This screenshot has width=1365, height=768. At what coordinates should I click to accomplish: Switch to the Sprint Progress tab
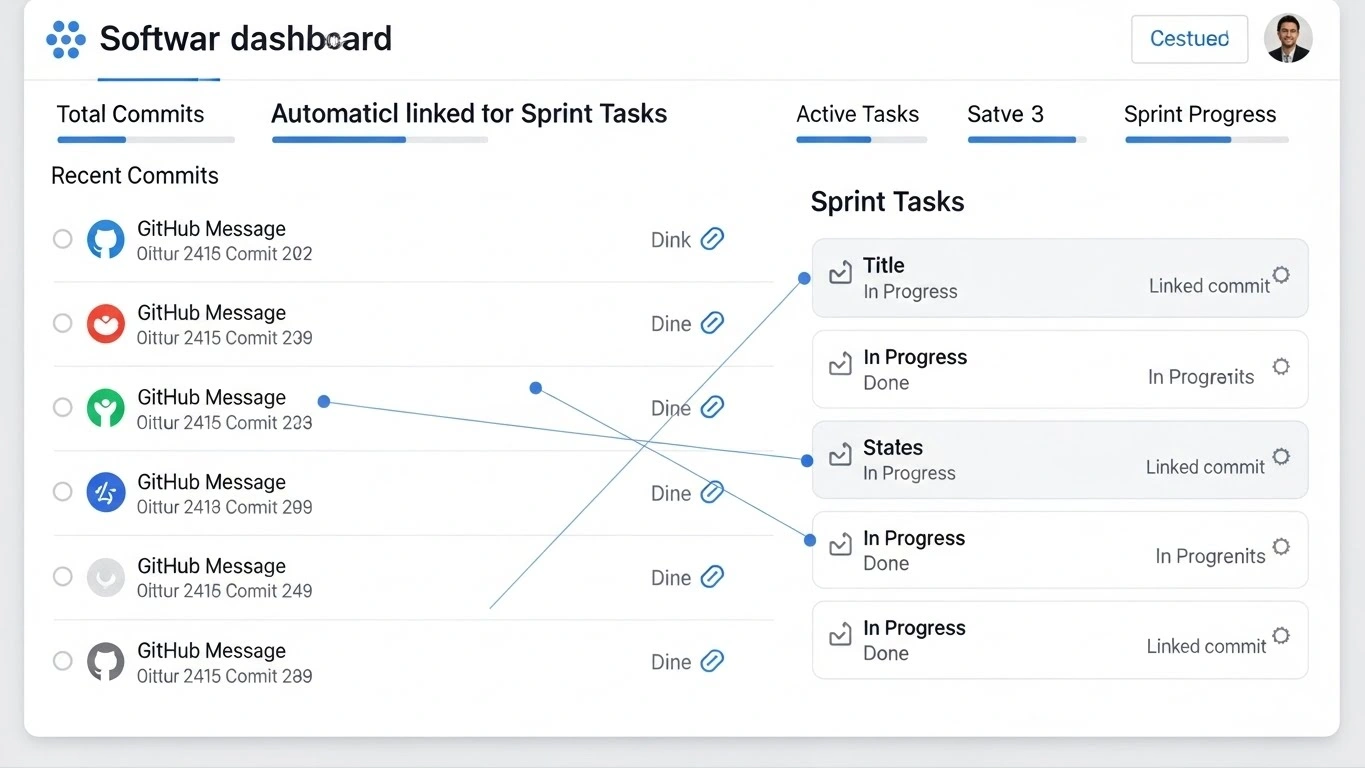(x=1200, y=114)
